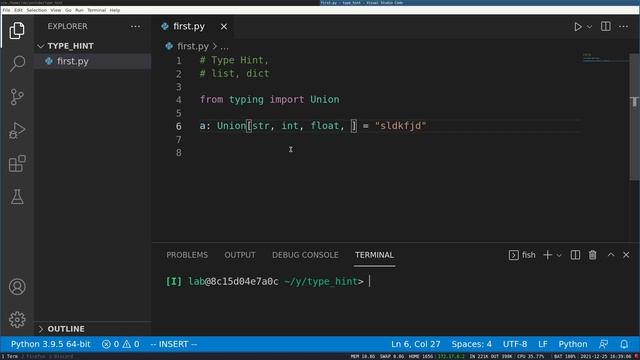Click the breadcrumb ellipsis symbol
The image size is (640, 360).
[224, 47]
